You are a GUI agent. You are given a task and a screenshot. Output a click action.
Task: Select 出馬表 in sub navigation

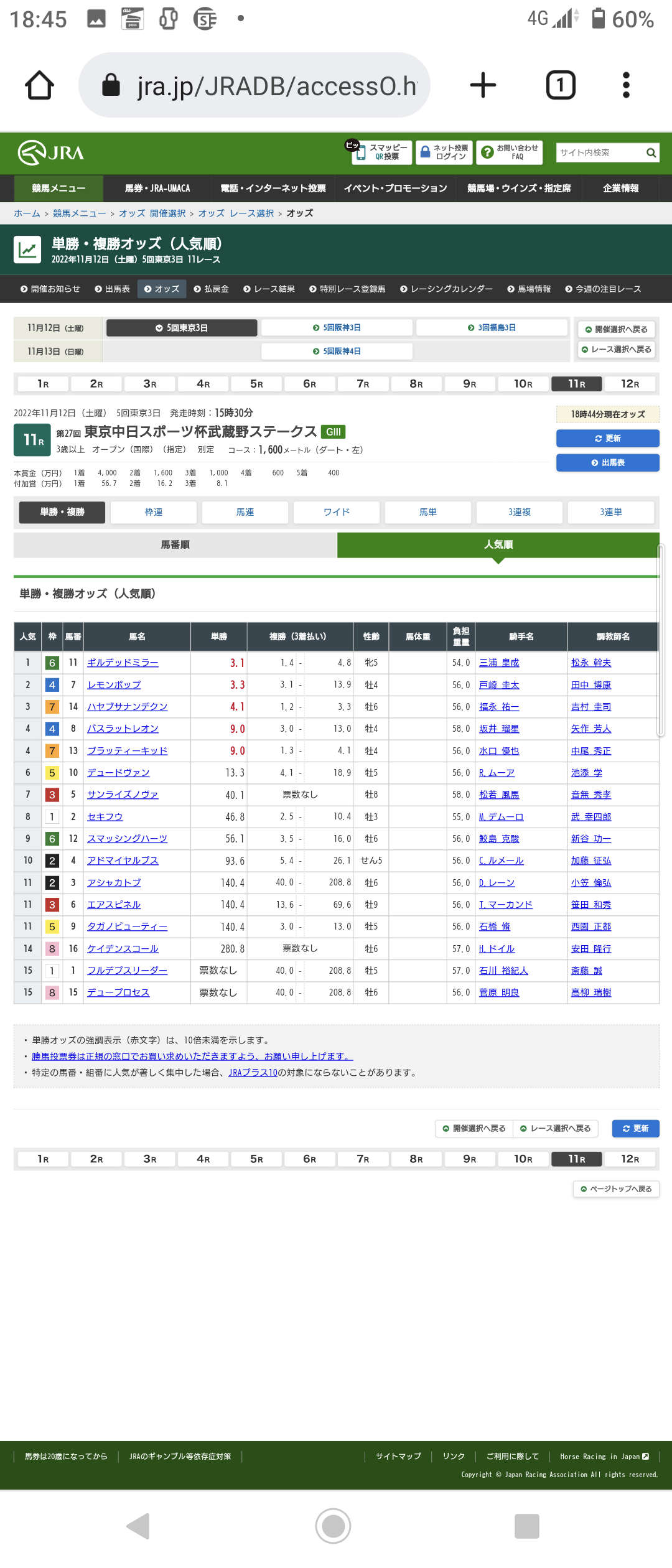click(113, 289)
